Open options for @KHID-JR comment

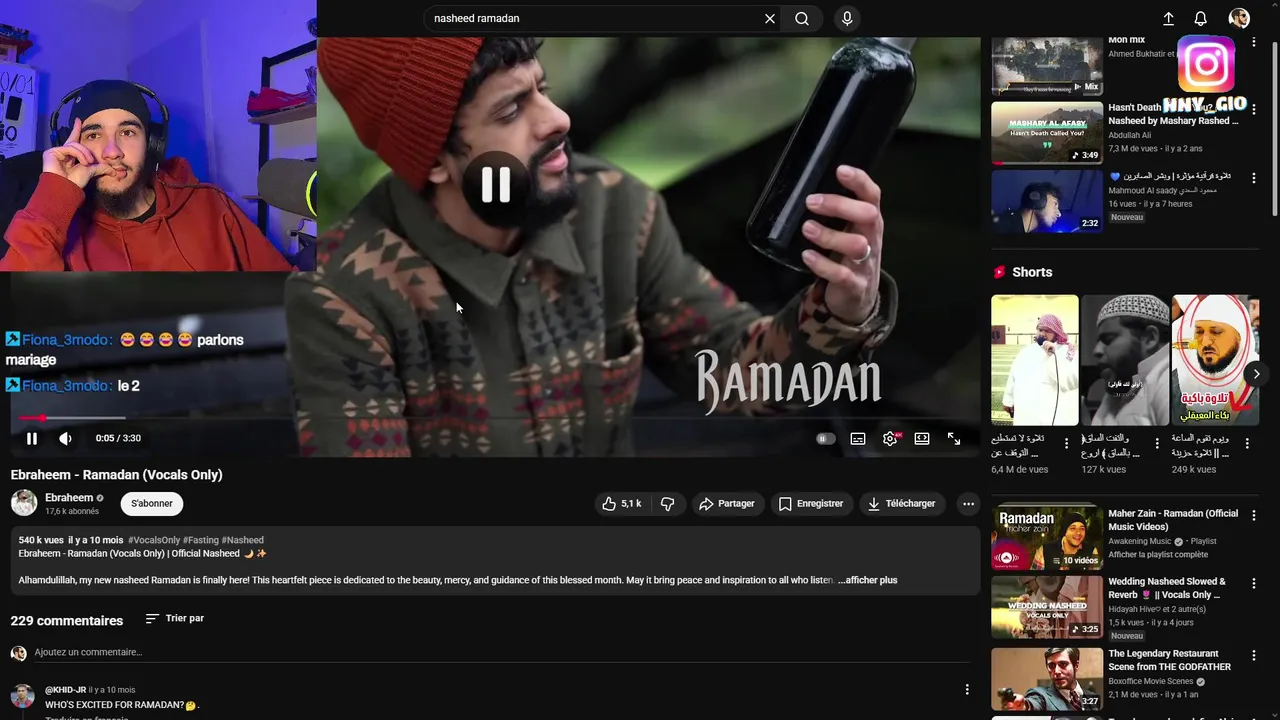[966, 689]
